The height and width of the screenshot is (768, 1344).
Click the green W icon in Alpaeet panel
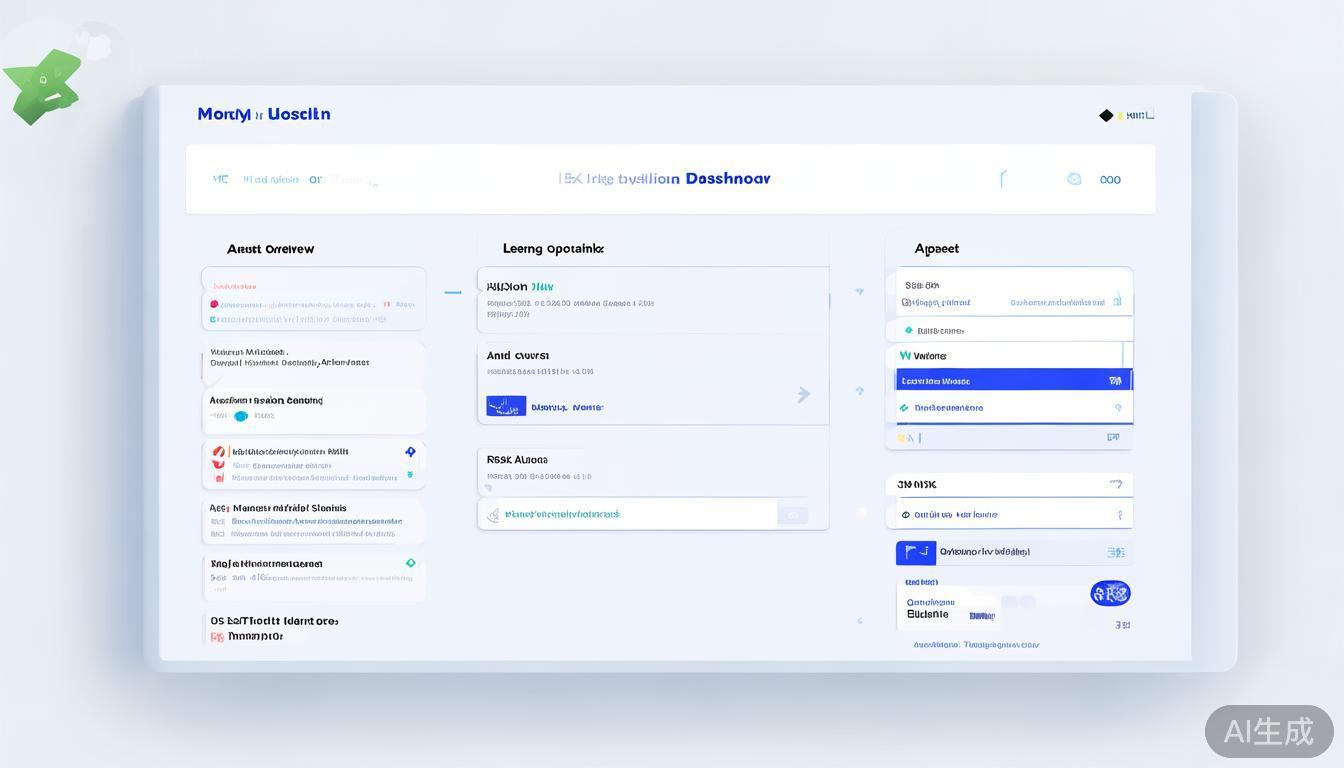click(x=905, y=356)
